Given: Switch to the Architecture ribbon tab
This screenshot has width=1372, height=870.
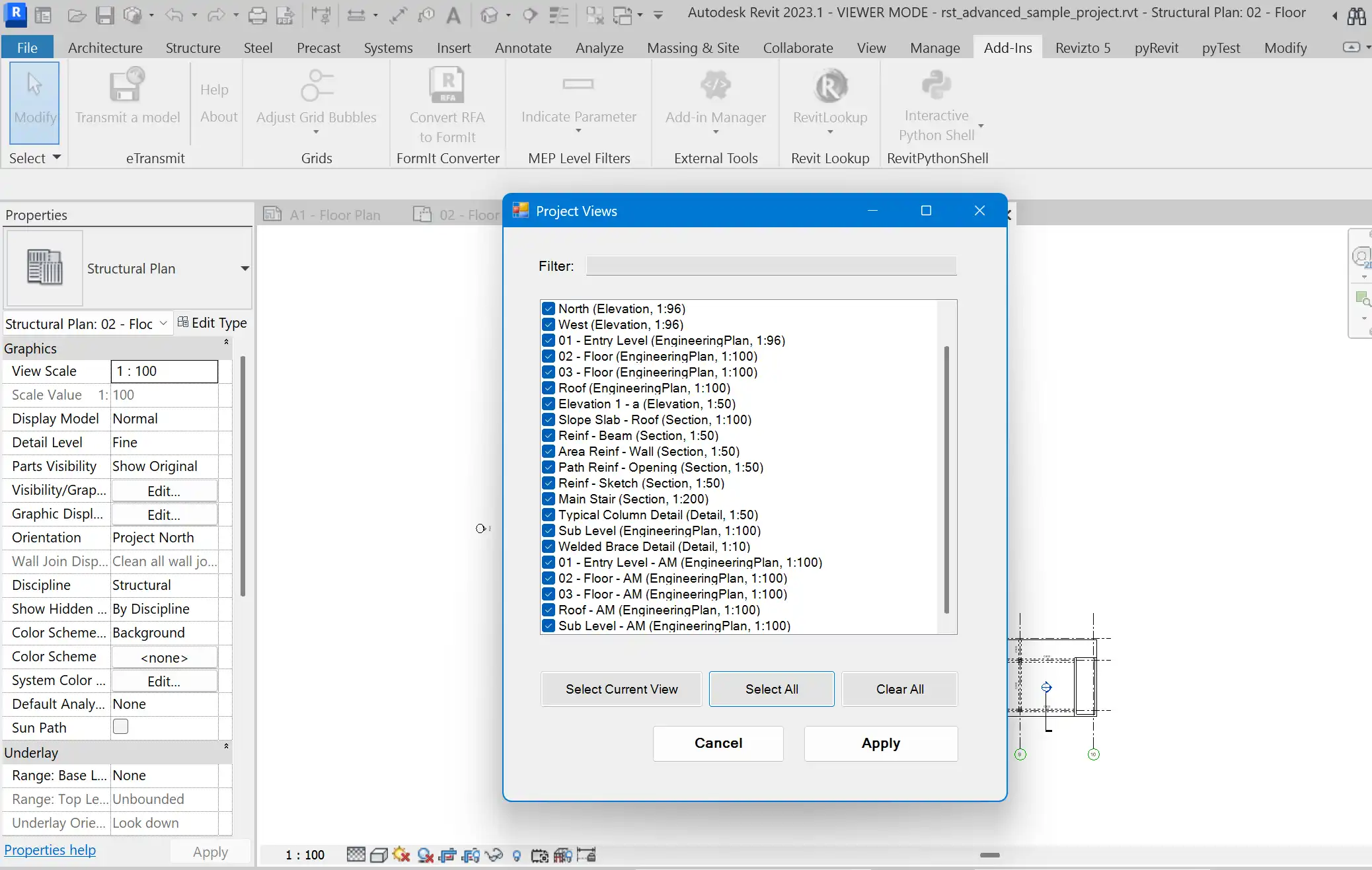Looking at the screenshot, I should [105, 48].
